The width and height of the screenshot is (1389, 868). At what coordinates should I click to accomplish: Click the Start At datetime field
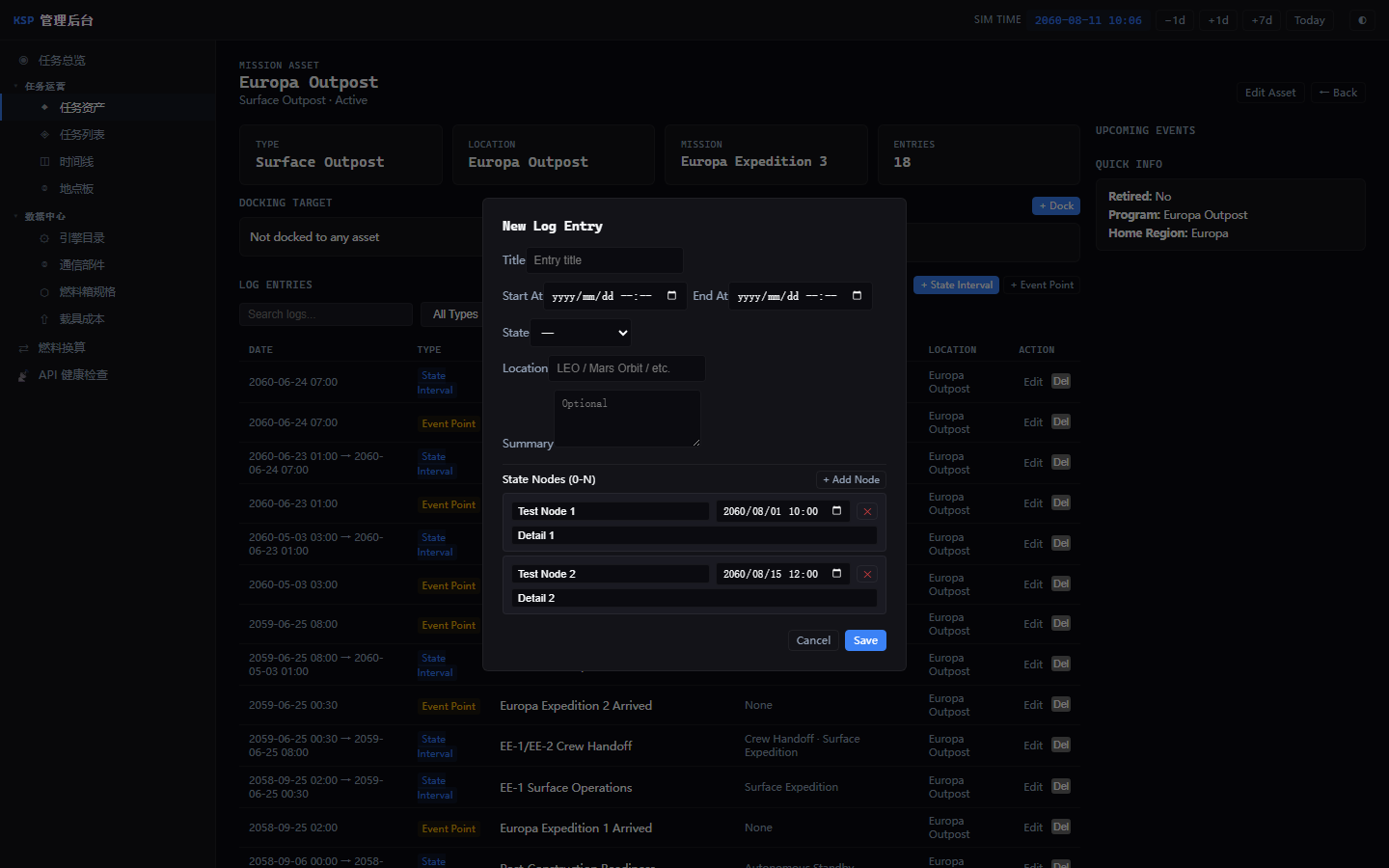point(615,296)
